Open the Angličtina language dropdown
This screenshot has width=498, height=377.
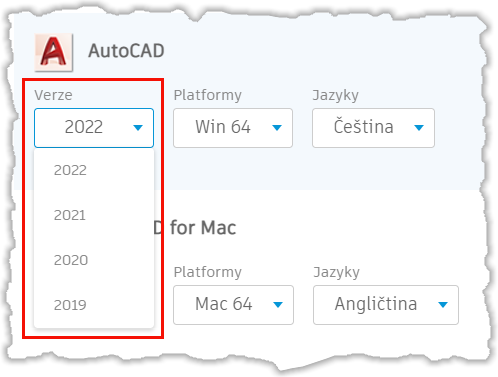[386, 305]
